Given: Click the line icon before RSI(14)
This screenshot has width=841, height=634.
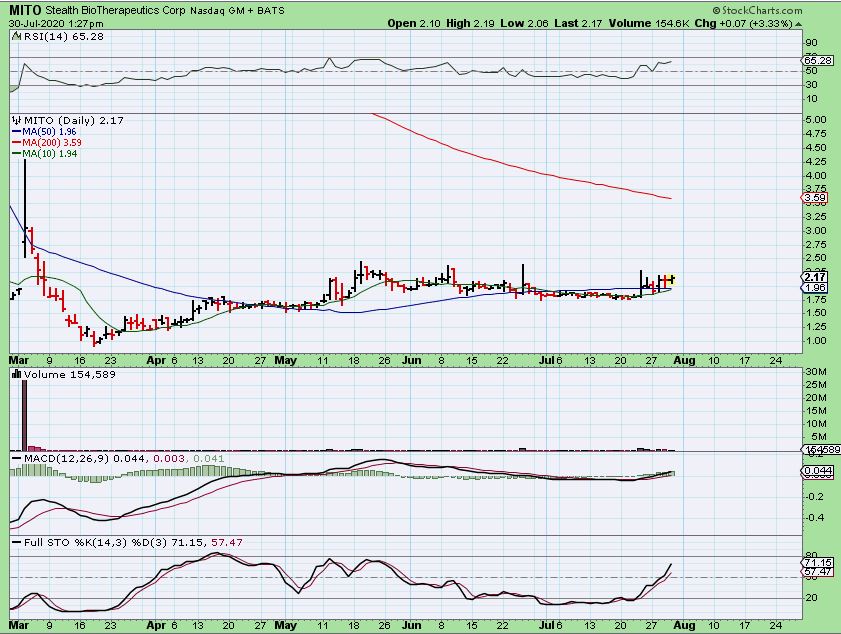Looking at the screenshot, I should coord(14,36).
